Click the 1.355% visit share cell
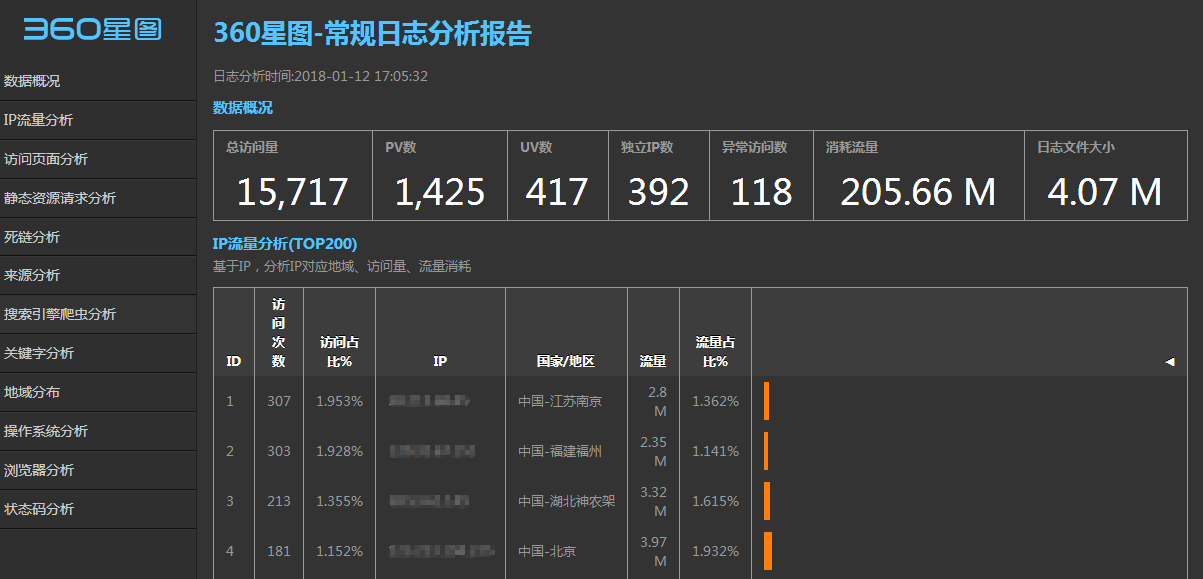 click(340, 501)
